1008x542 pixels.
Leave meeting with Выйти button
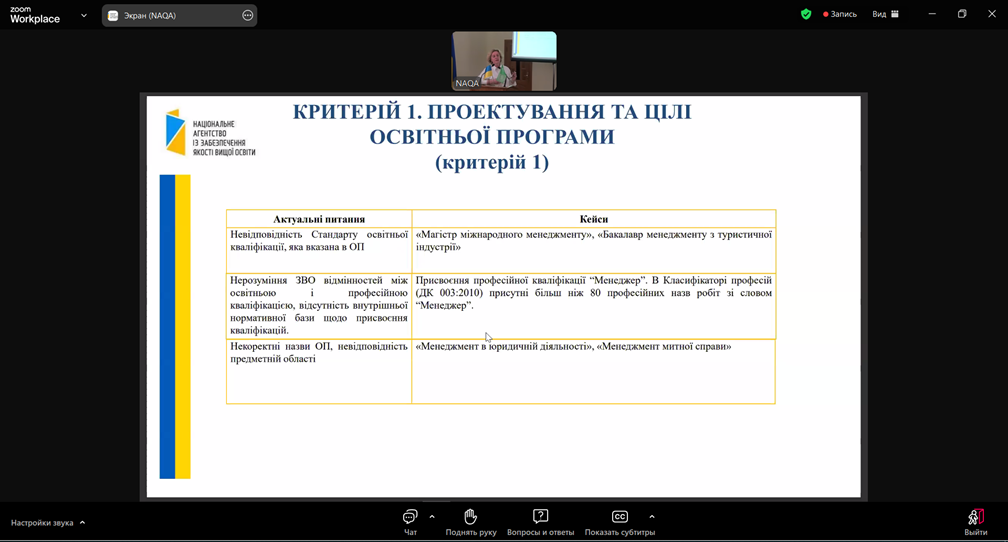[x=976, y=522]
